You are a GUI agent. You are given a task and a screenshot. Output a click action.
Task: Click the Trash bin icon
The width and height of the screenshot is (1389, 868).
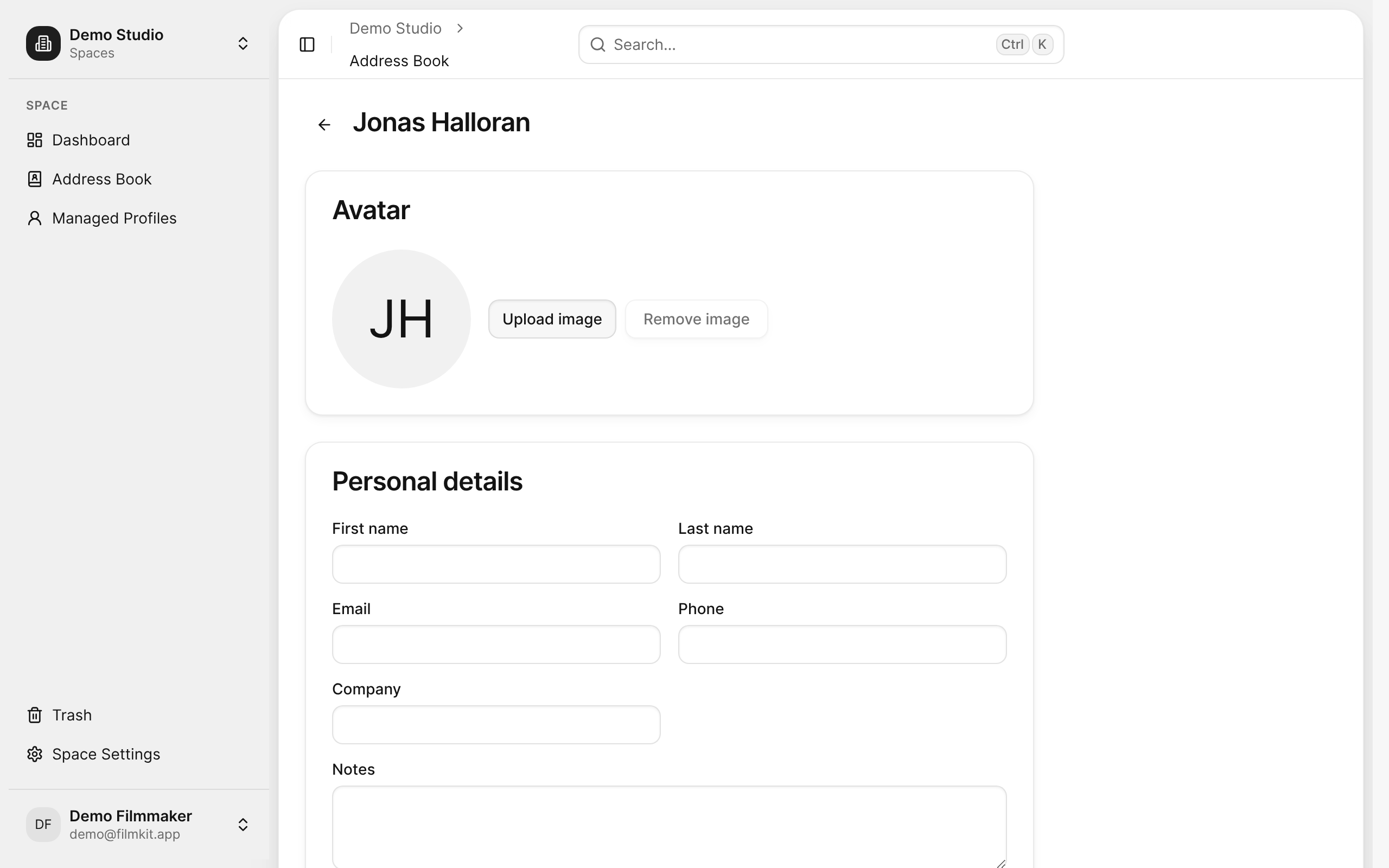pos(34,714)
